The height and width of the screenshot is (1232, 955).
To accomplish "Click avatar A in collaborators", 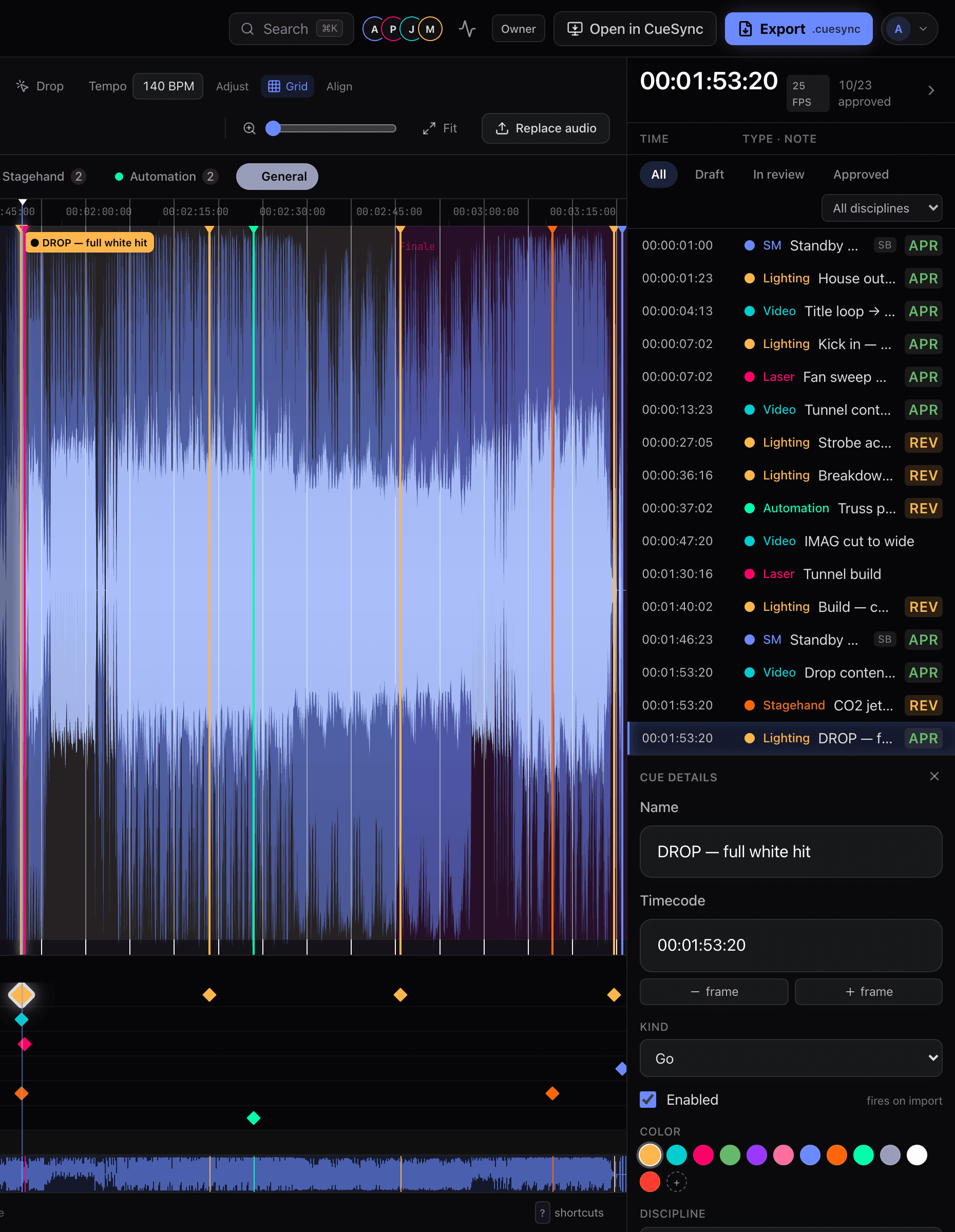I will (374, 29).
